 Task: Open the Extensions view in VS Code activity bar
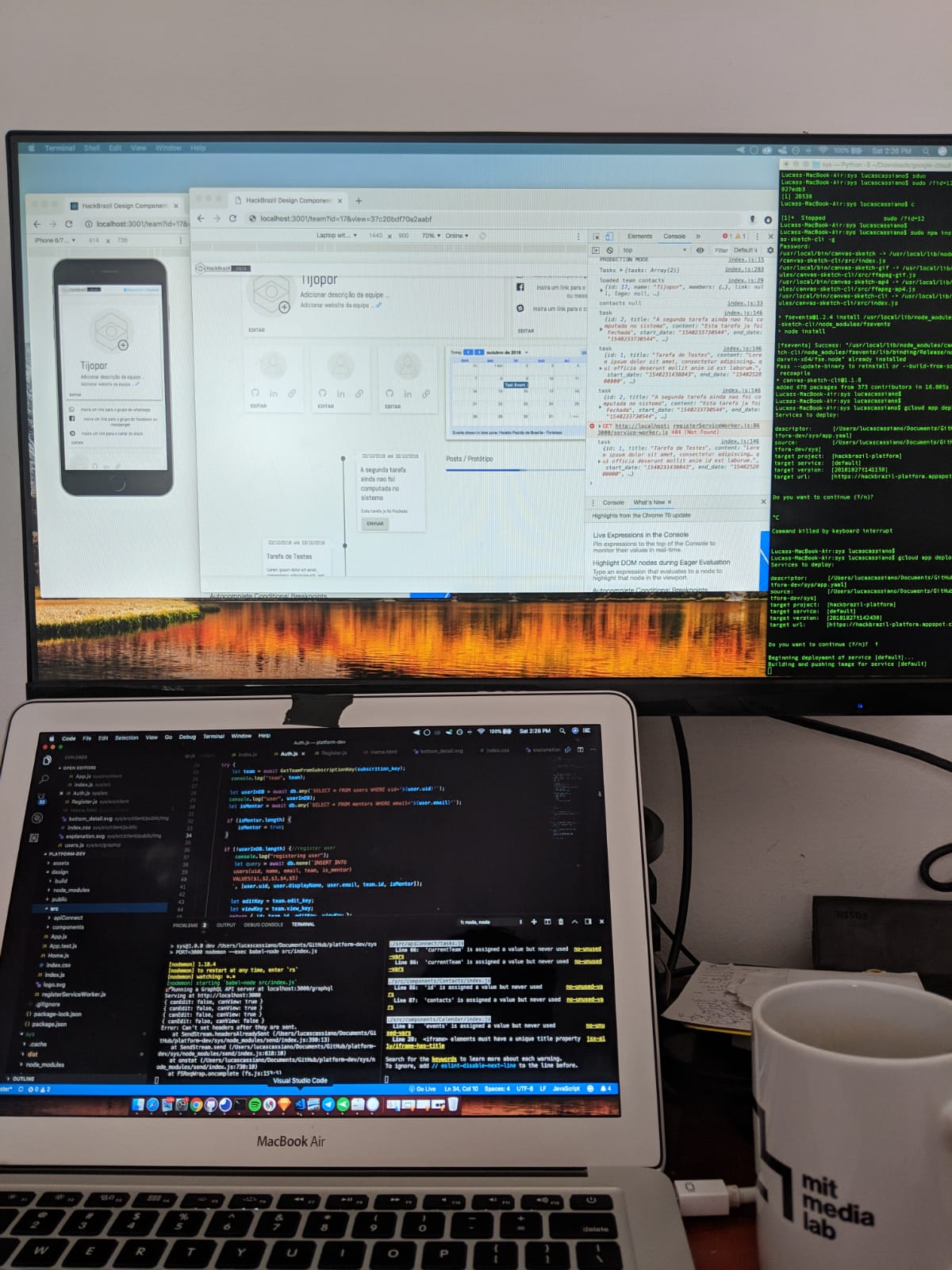click(34, 837)
